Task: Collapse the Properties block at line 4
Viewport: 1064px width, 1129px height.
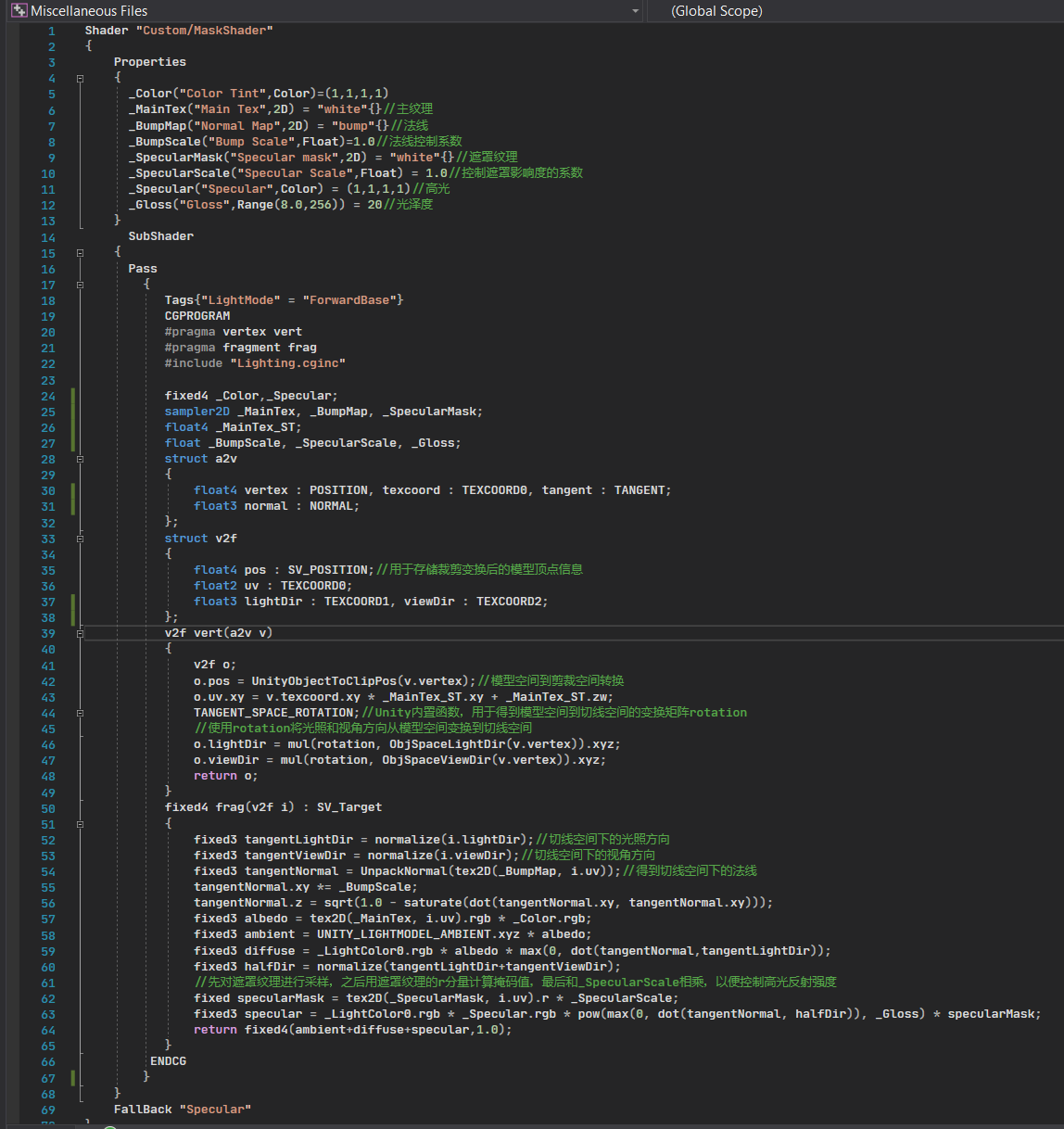Action: (80, 79)
